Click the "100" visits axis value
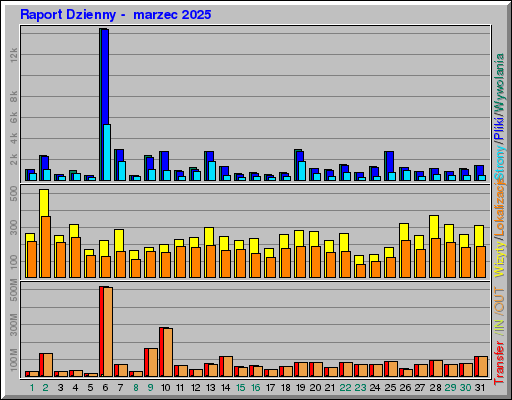 pyautogui.click(x=14, y=262)
